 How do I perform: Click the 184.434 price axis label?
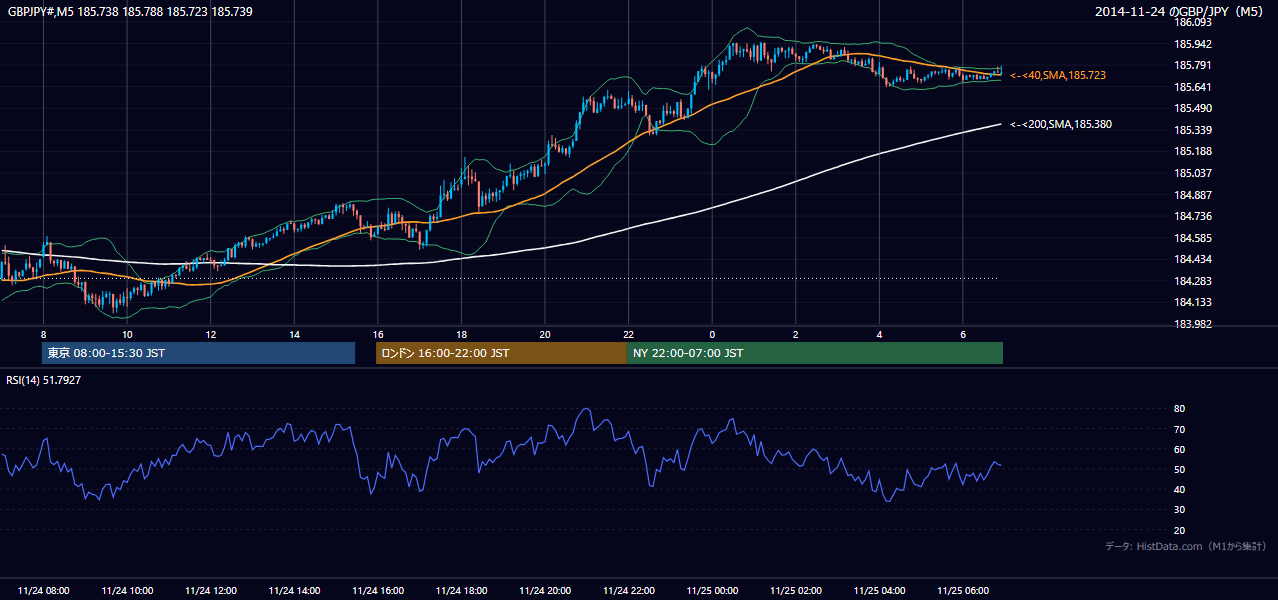tap(1193, 259)
